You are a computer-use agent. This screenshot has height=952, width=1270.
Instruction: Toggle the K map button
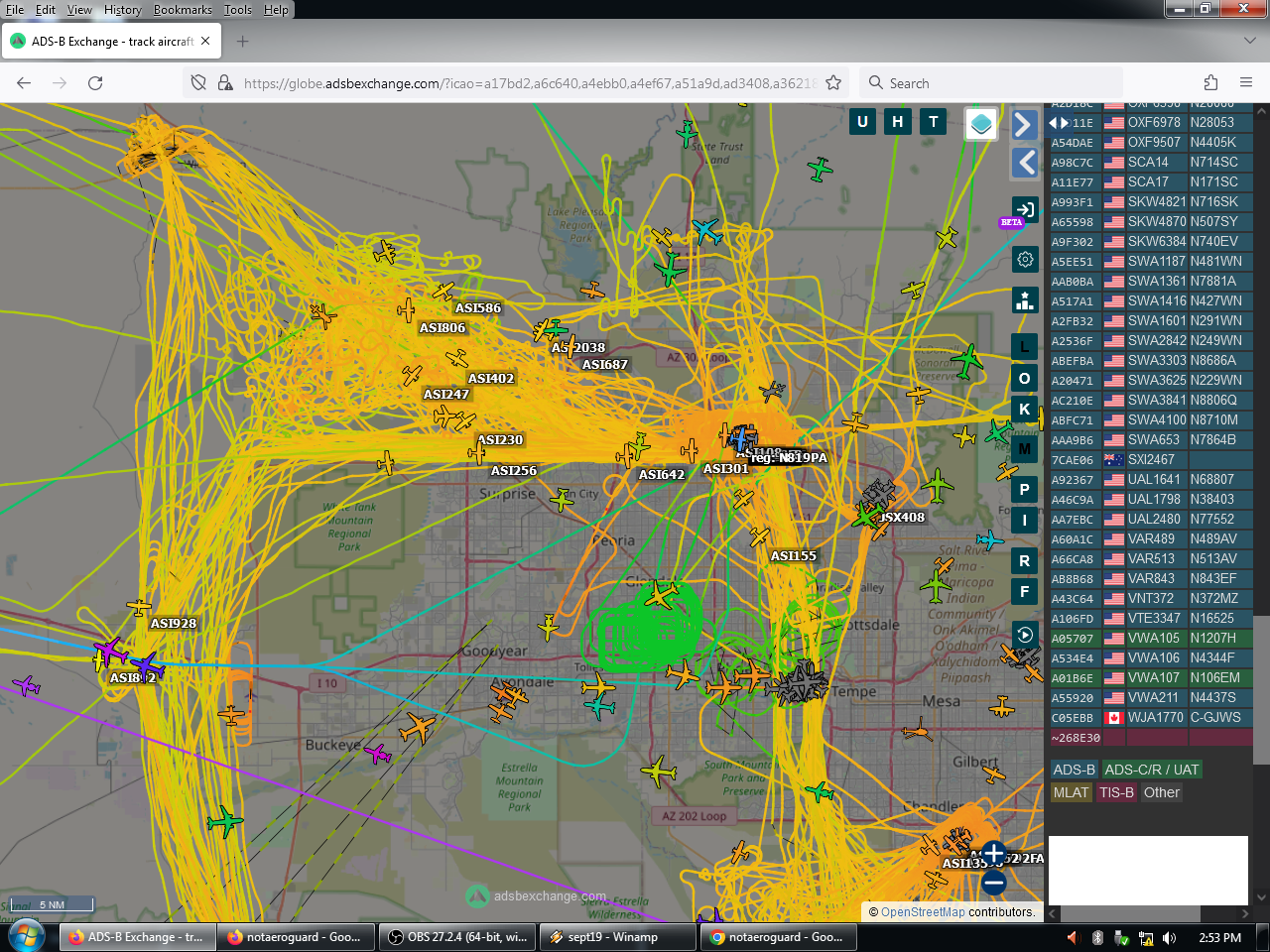(x=1025, y=409)
